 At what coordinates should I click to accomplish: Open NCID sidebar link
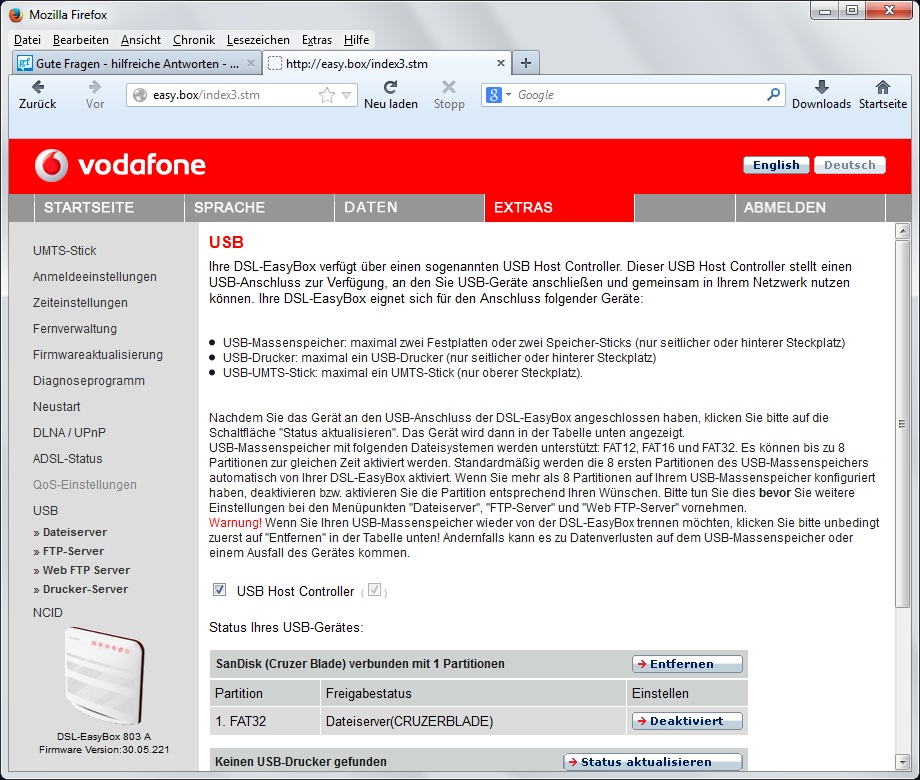click(48, 613)
